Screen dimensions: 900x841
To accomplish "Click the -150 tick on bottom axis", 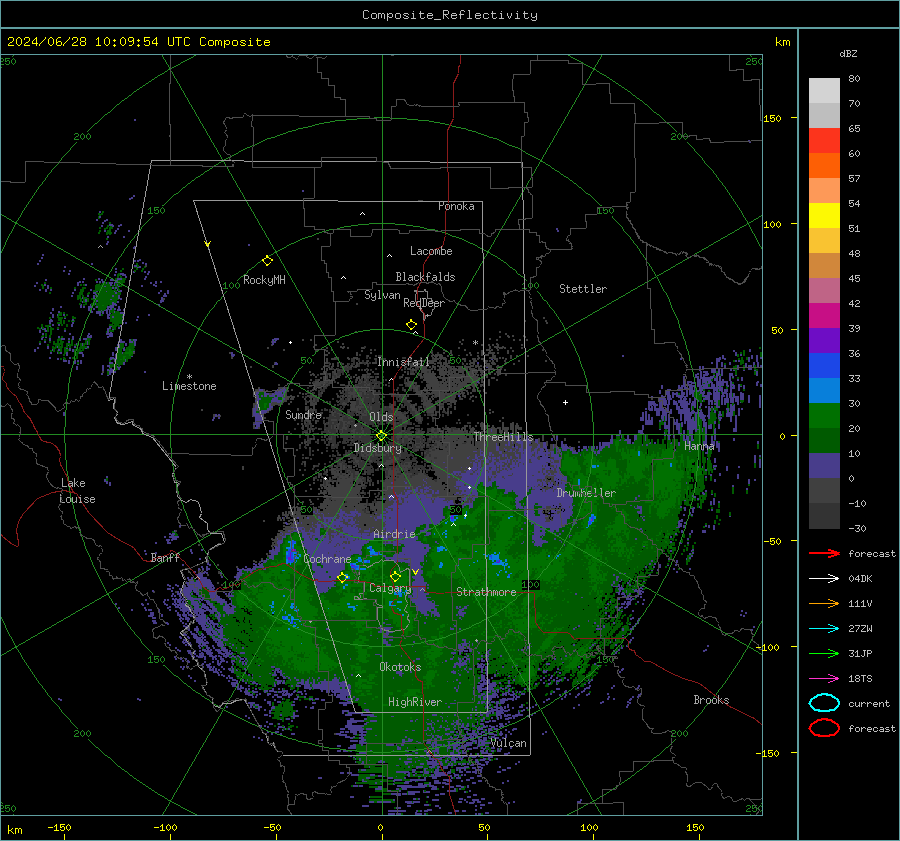I will (x=59, y=828).
